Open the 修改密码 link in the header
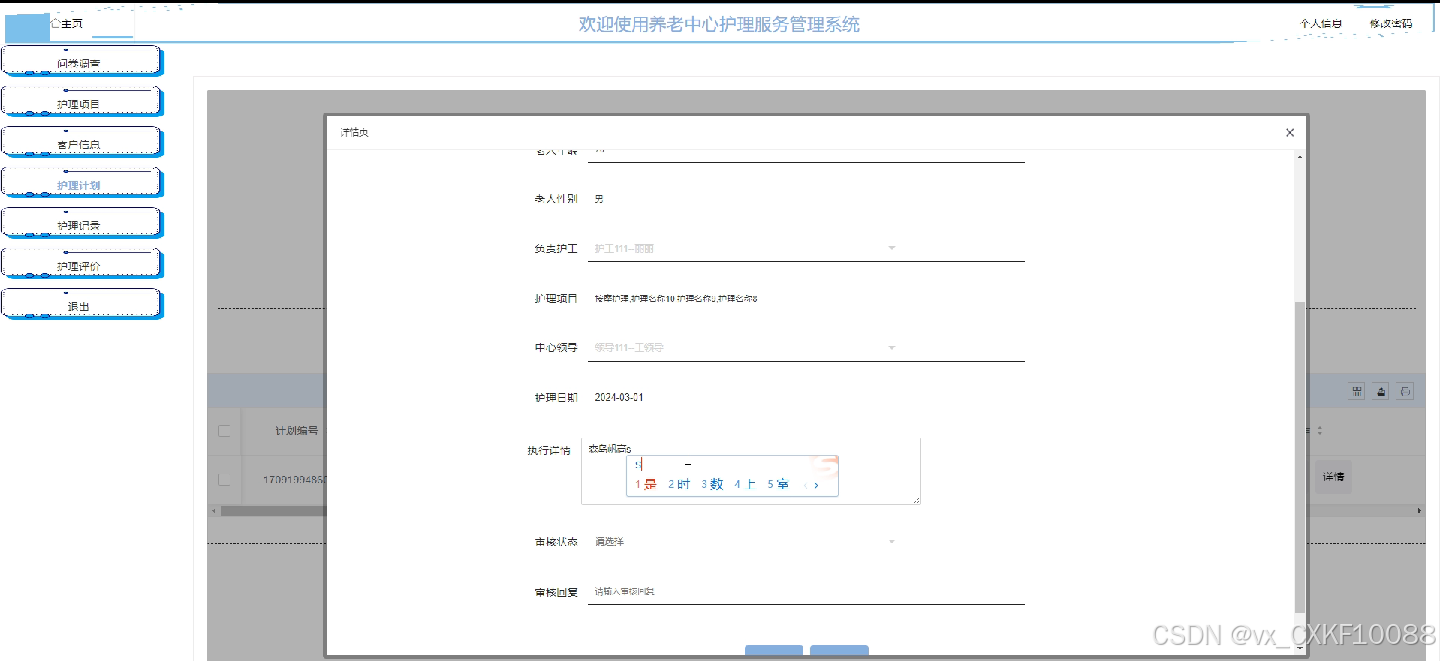Image resolution: width=1440 pixels, height=661 pixels. coord(1391,24)
